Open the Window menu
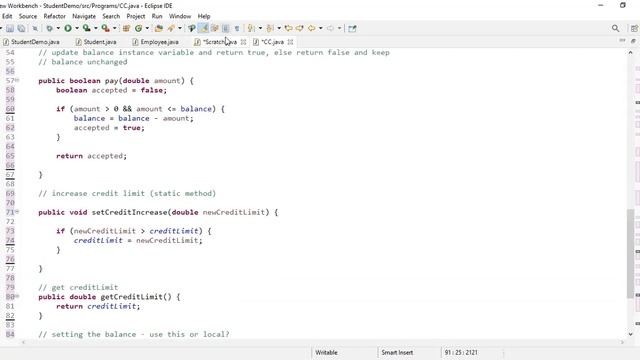640x360 pixels. pos(180,16)
